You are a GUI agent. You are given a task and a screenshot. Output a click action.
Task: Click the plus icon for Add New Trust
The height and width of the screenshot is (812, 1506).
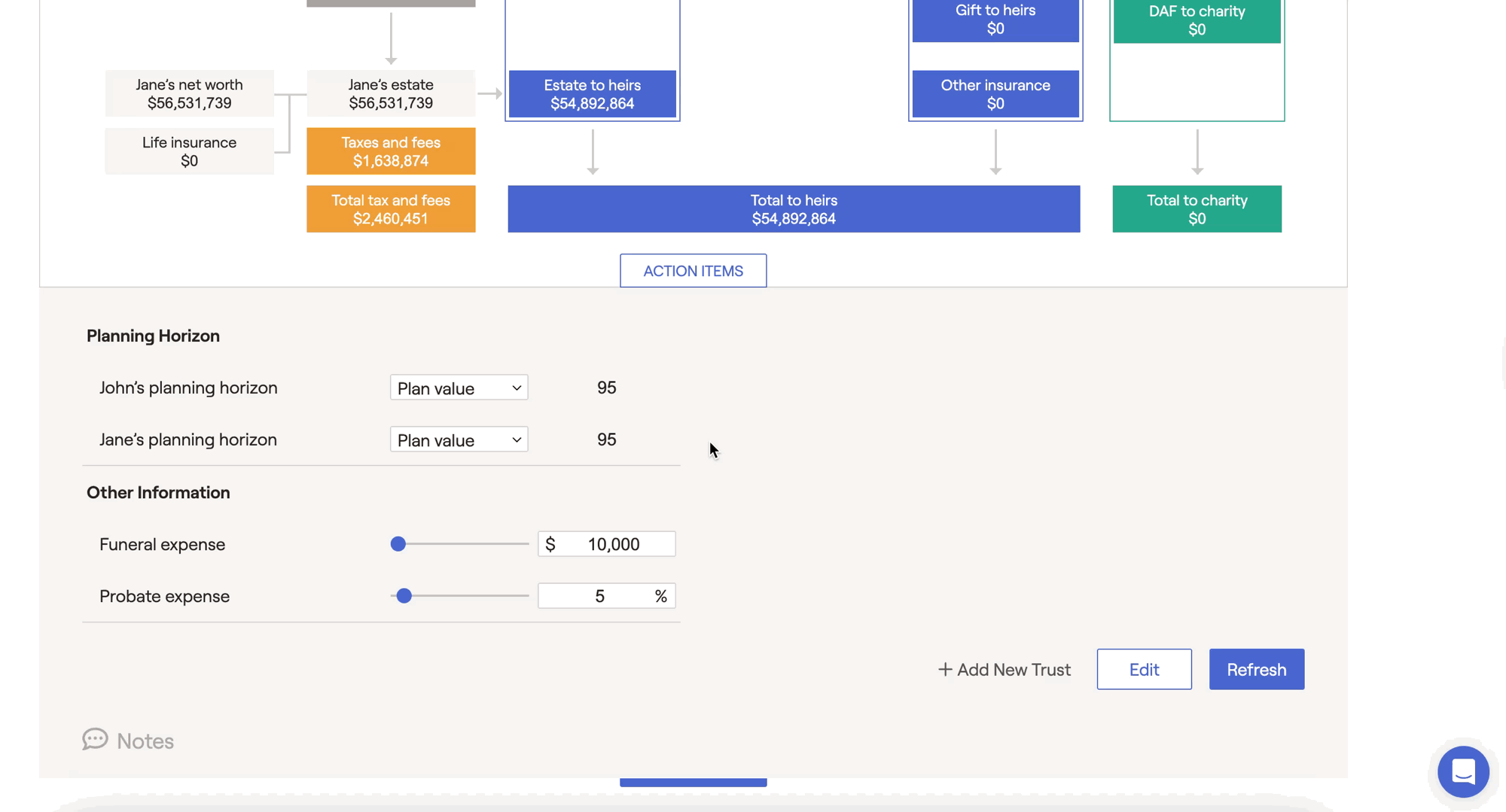tap(945, 669)
